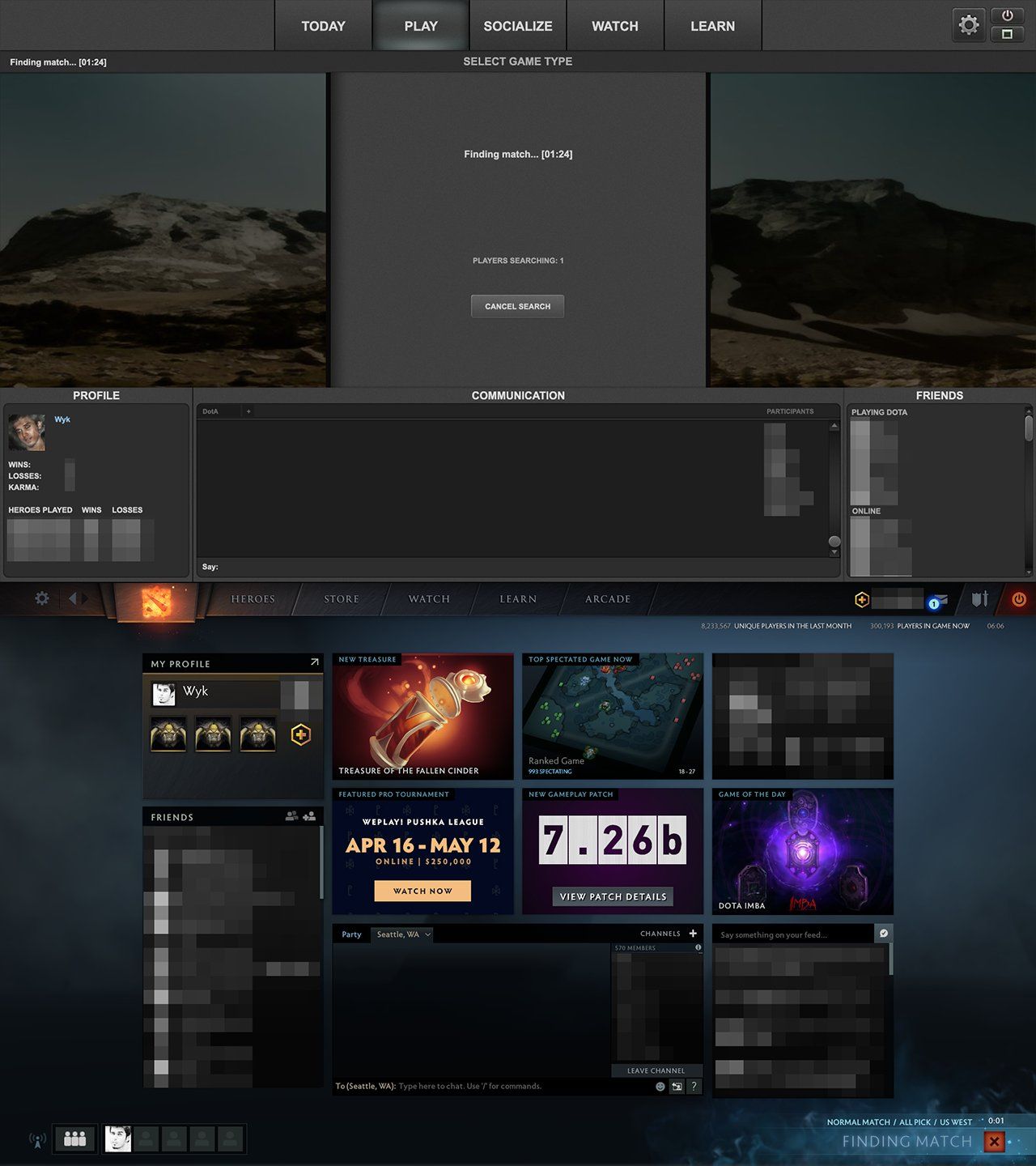This screenshot has height=1166, width=1036.
Task: Open the ARCADE menu
Action: tap(608, 599)
